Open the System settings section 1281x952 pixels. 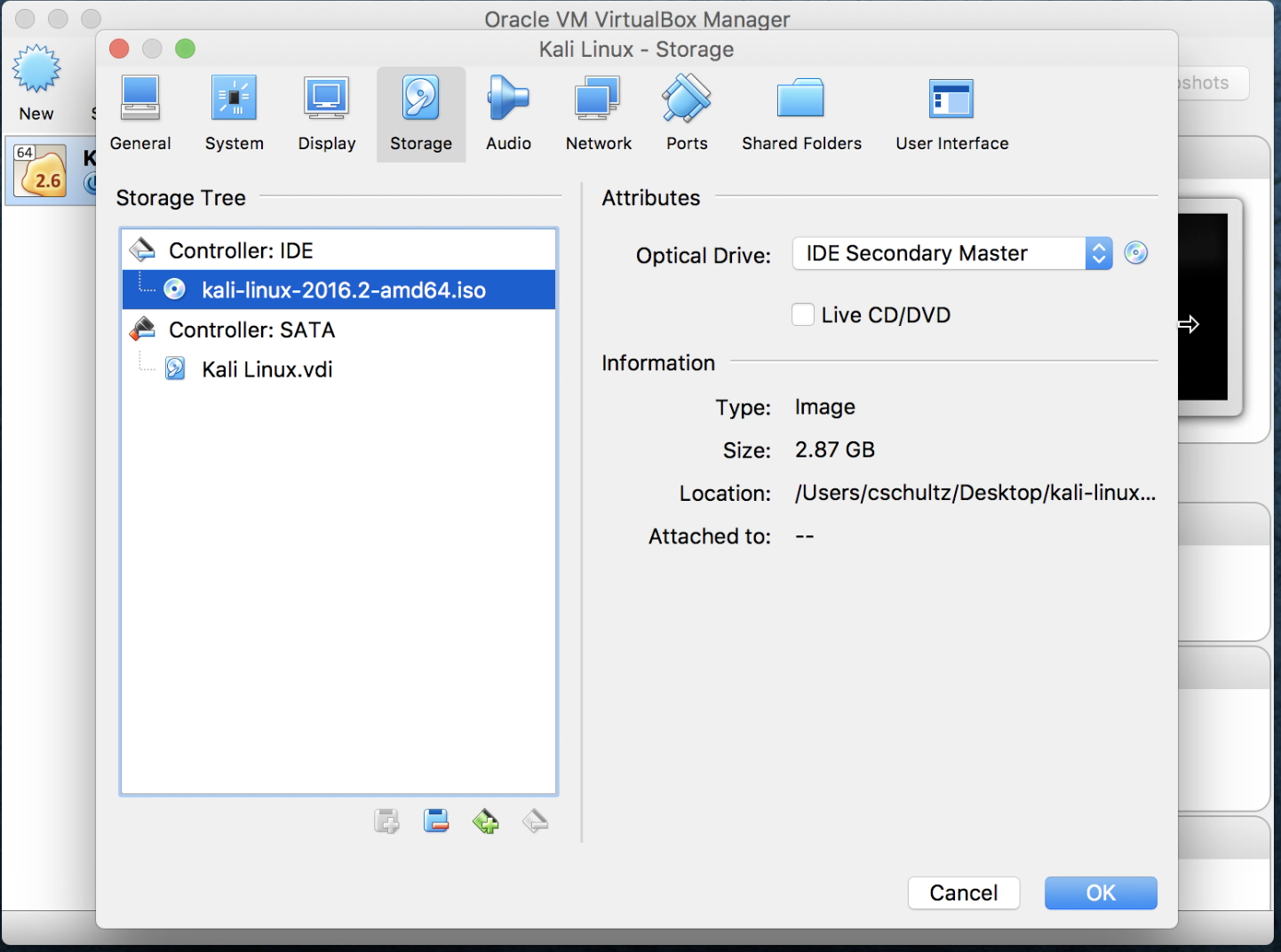pyautogui.click(x=234, y=115)
